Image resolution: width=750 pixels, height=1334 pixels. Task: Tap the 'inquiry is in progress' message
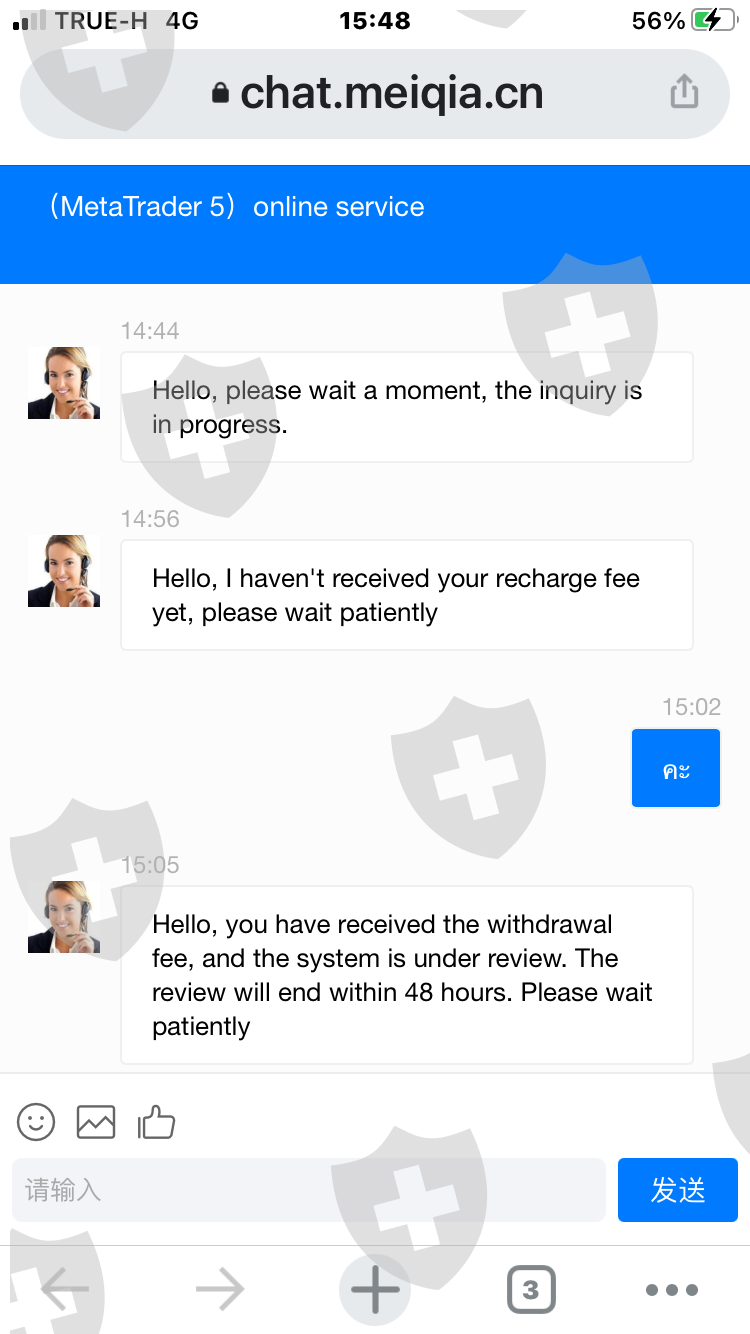click(x=406, y=407)
